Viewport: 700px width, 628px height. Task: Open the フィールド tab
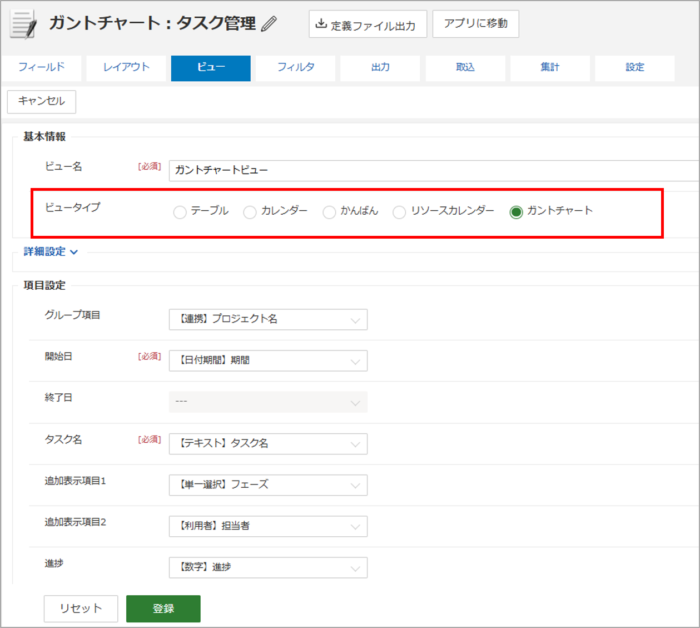click(x=42, y=68)
